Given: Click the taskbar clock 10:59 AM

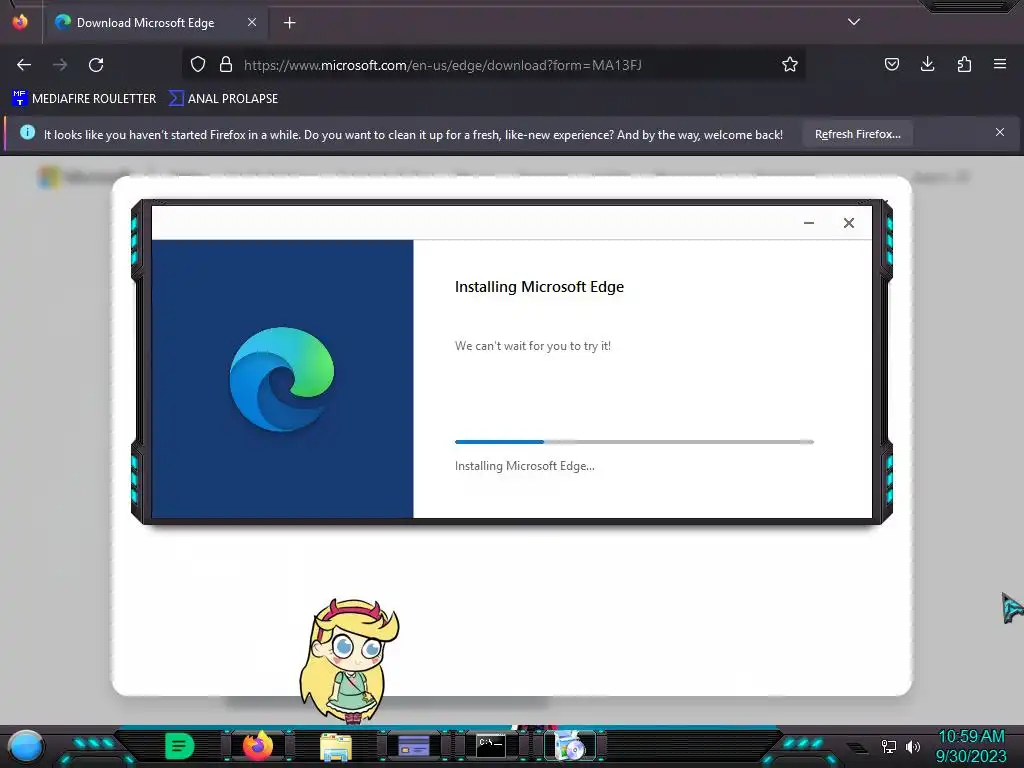Looking at the screenshot, I should pyautogui.click(x=971, y=737).
